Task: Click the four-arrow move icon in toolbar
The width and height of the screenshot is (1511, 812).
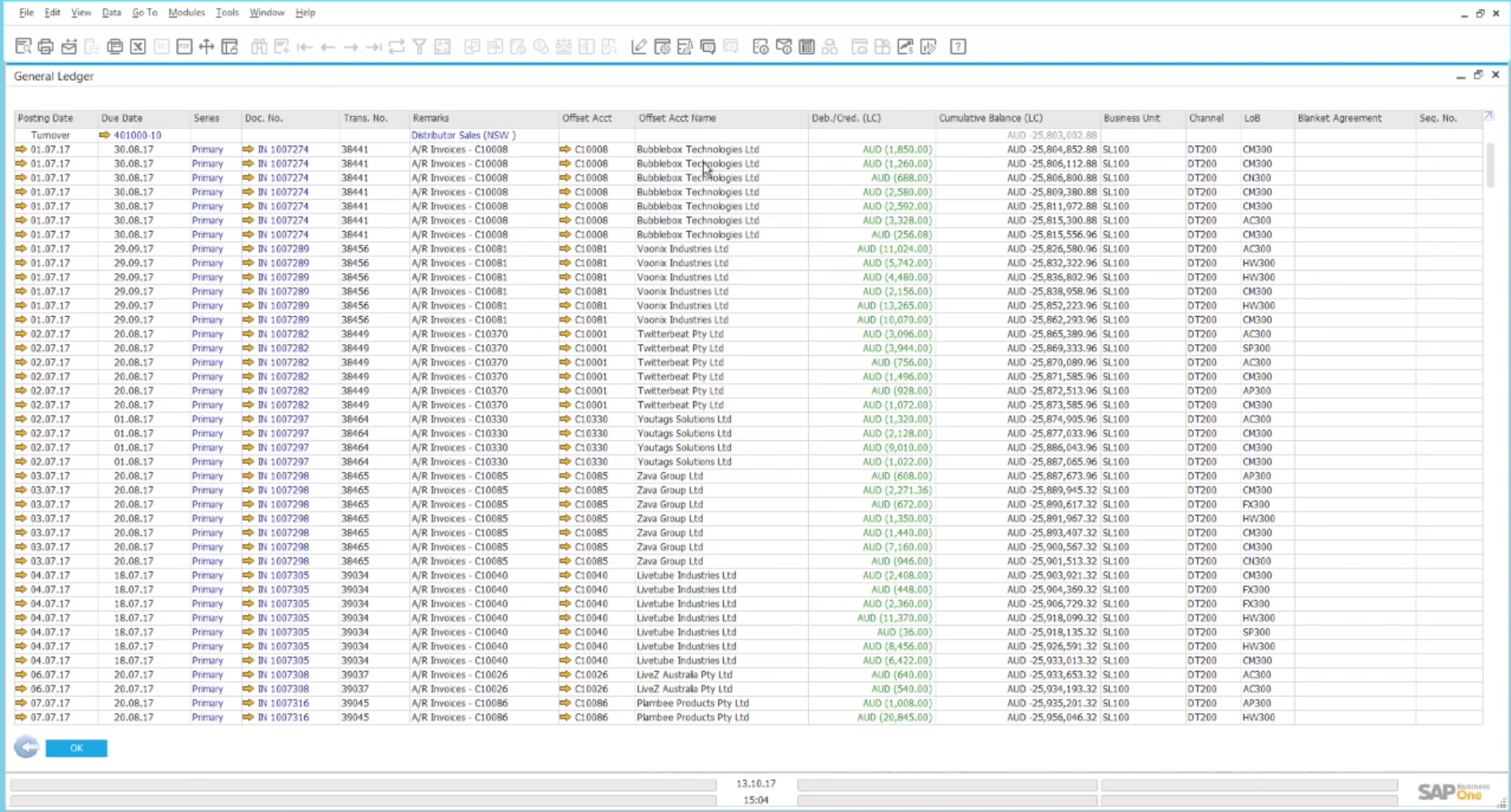Action: [206, 47]
